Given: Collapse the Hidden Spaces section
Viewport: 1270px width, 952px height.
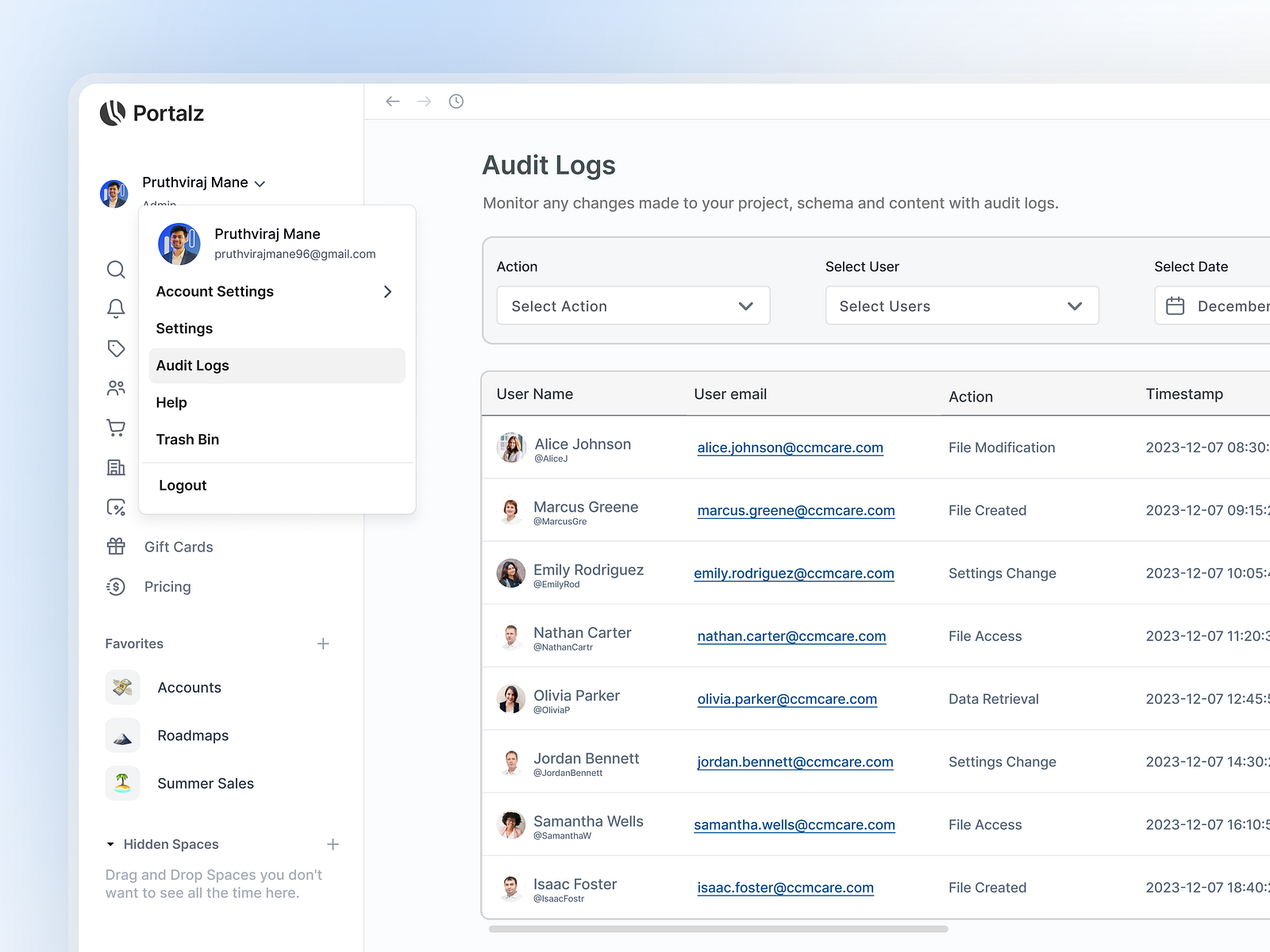Looking at the screenshot, I should [110, 844].
